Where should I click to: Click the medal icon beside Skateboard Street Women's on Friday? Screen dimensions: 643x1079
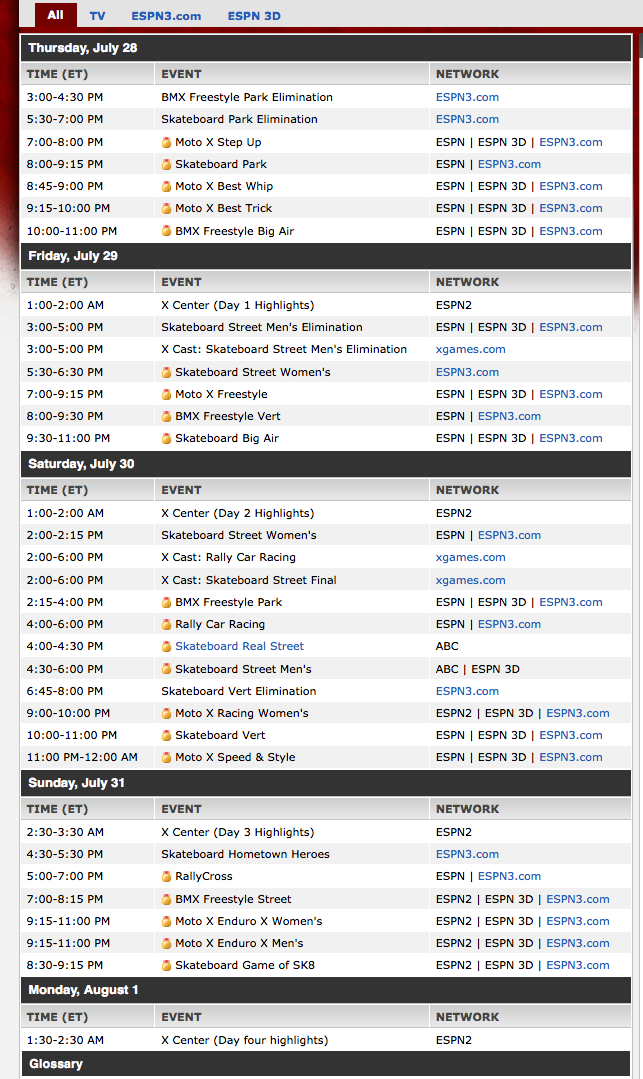pyautogui.click(x=167, y=372)
